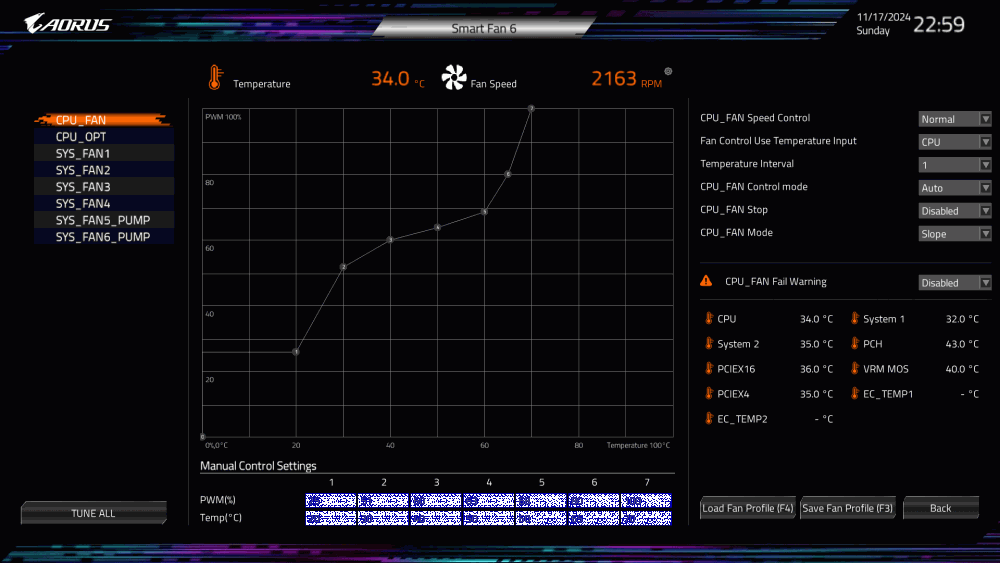Open CPU_FAN Fail Warning dropdown
Screen dimensions: 1000x563
point(955,282)
